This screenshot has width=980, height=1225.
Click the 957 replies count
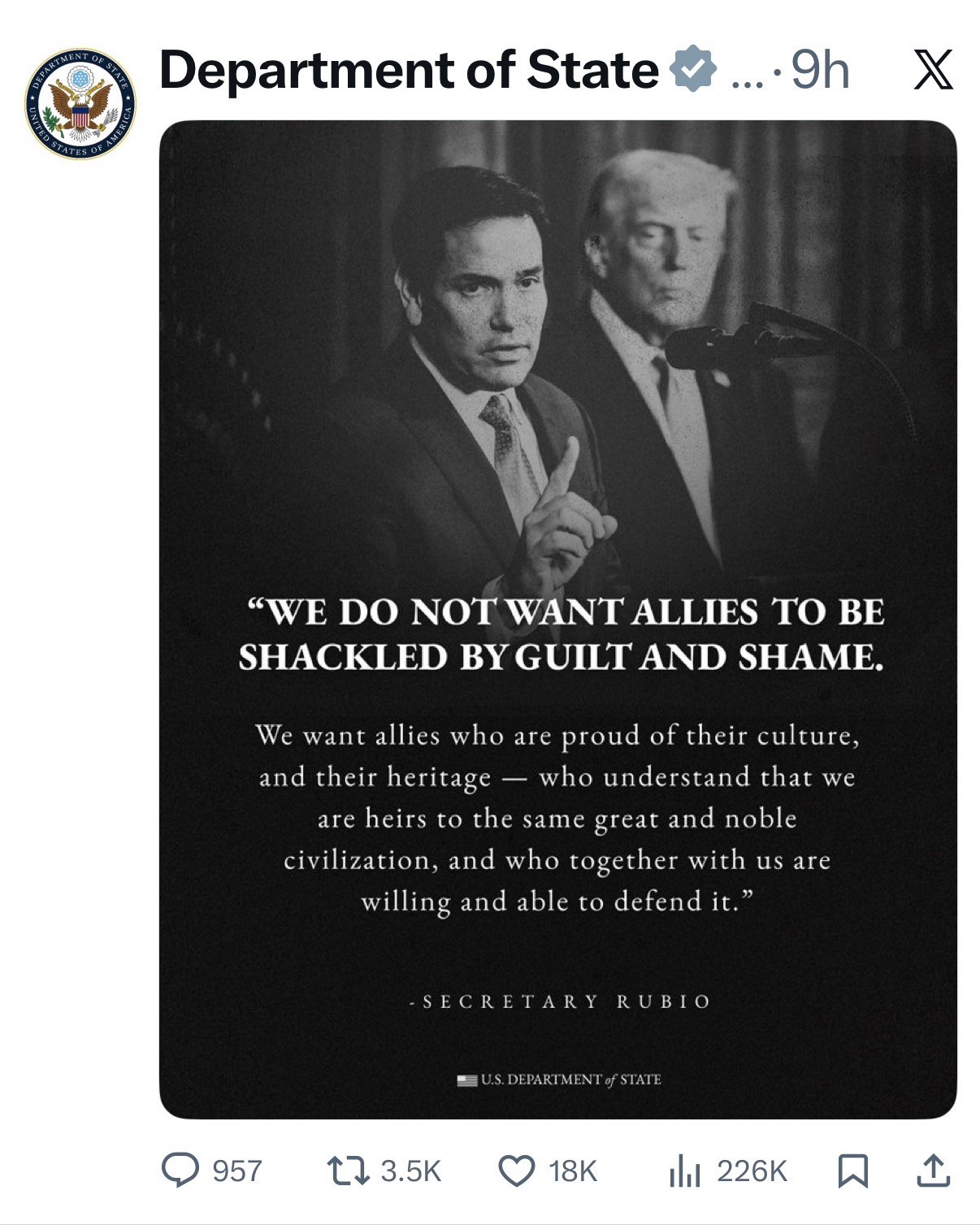[x=236, y=1171]
